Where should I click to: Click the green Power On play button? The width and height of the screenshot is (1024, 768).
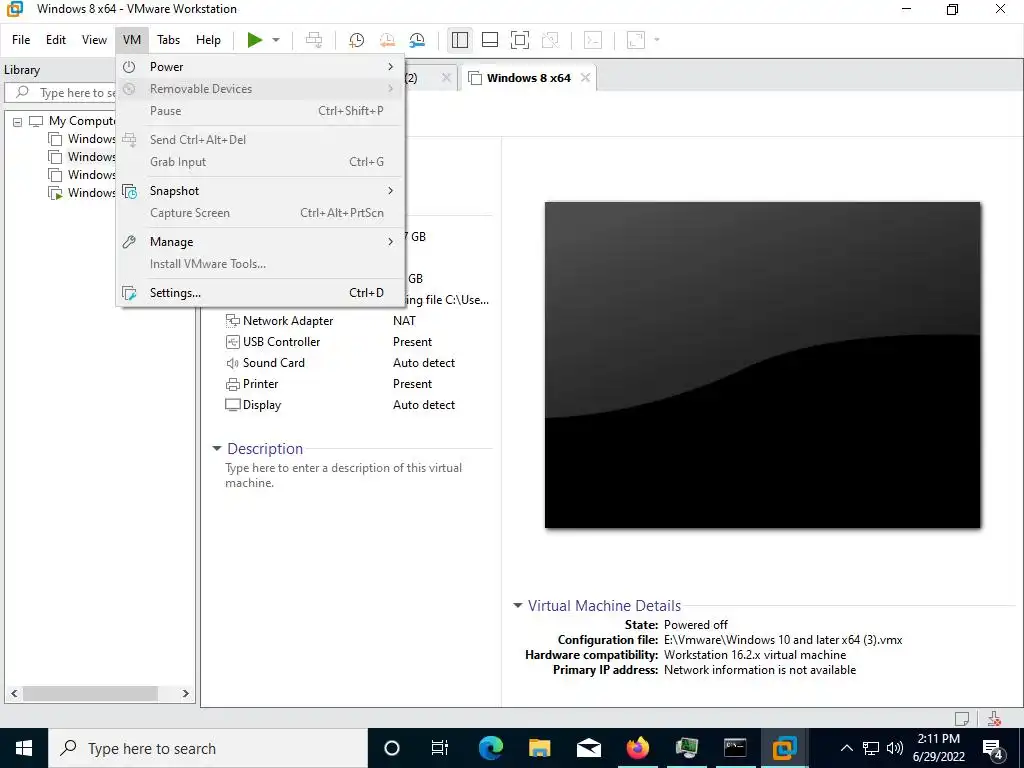tap(255, 40)
